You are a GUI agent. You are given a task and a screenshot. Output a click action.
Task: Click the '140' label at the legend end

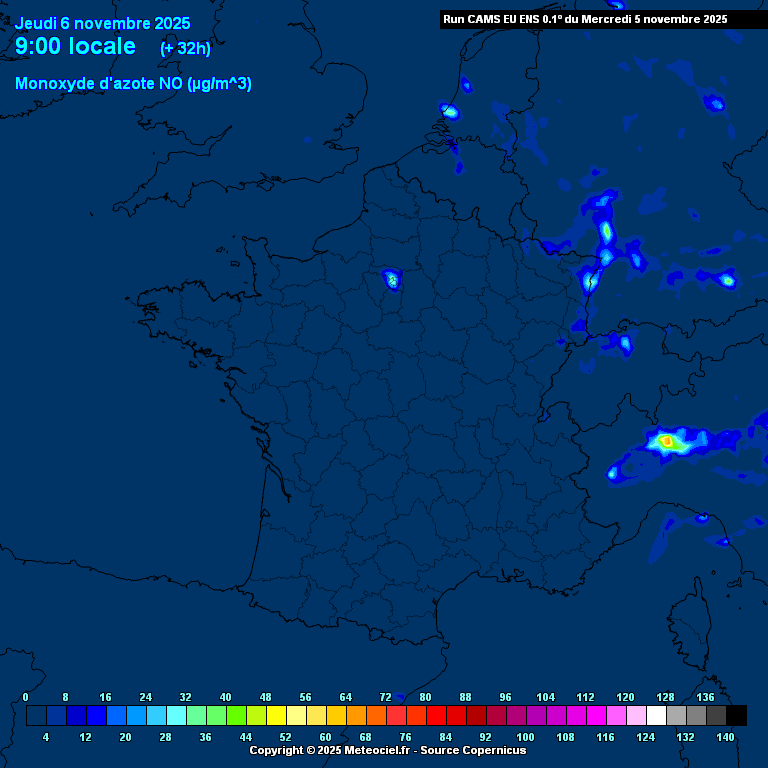[x=726, y=737]
